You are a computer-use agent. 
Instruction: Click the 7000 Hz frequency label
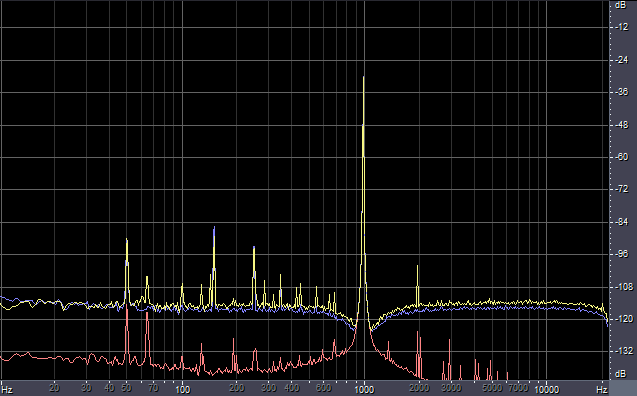click(x=518, y=388)
